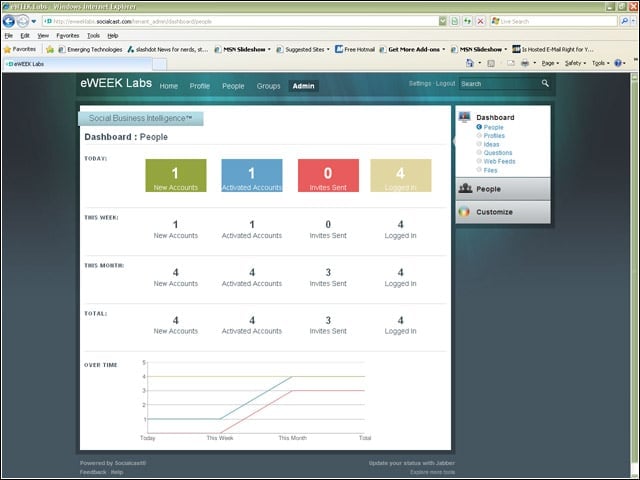This screenshot has height=480, width=640.
Task: Click the blue Help question icon
Action: point(618,63)
